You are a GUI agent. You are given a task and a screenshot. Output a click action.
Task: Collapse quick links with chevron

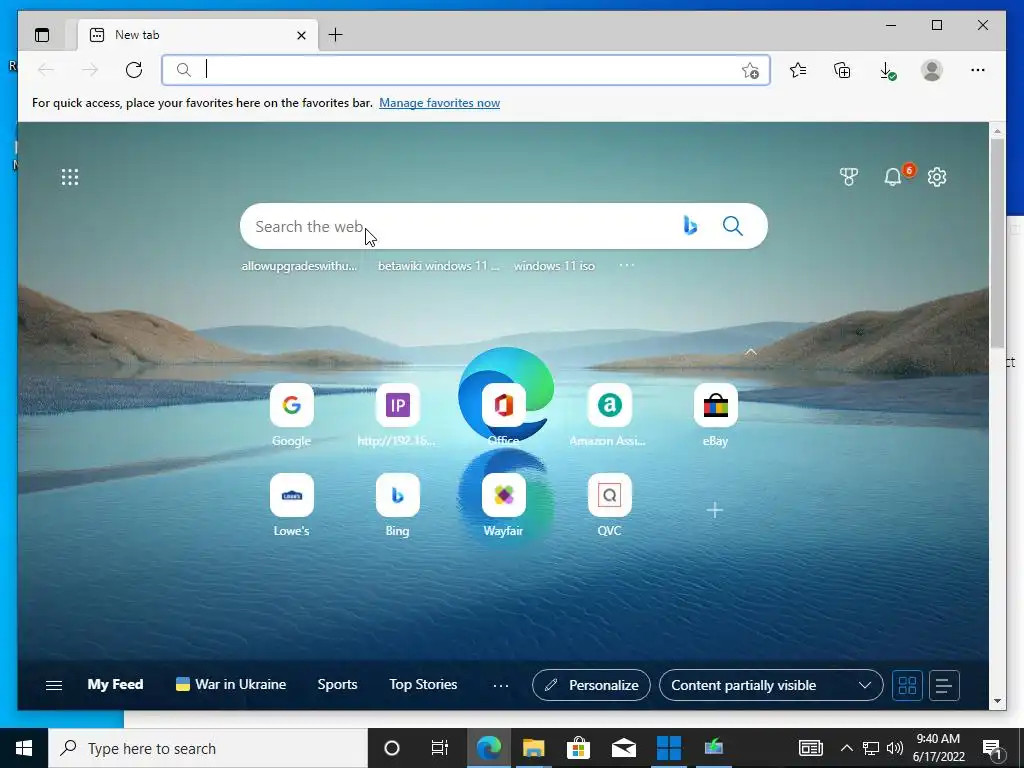tap(751, 352)
